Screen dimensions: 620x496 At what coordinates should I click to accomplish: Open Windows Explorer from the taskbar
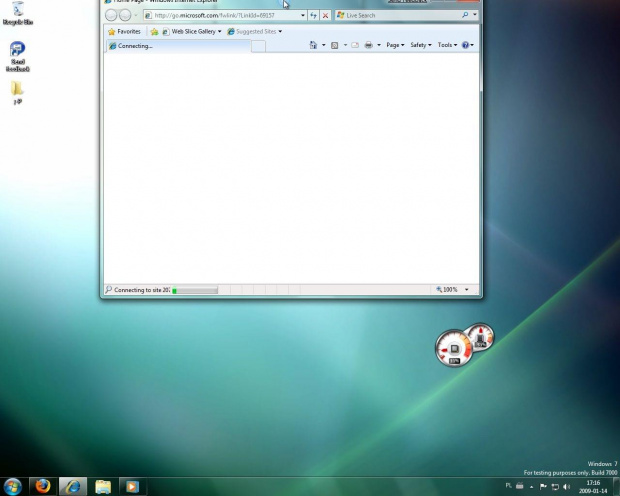(103, 487)
